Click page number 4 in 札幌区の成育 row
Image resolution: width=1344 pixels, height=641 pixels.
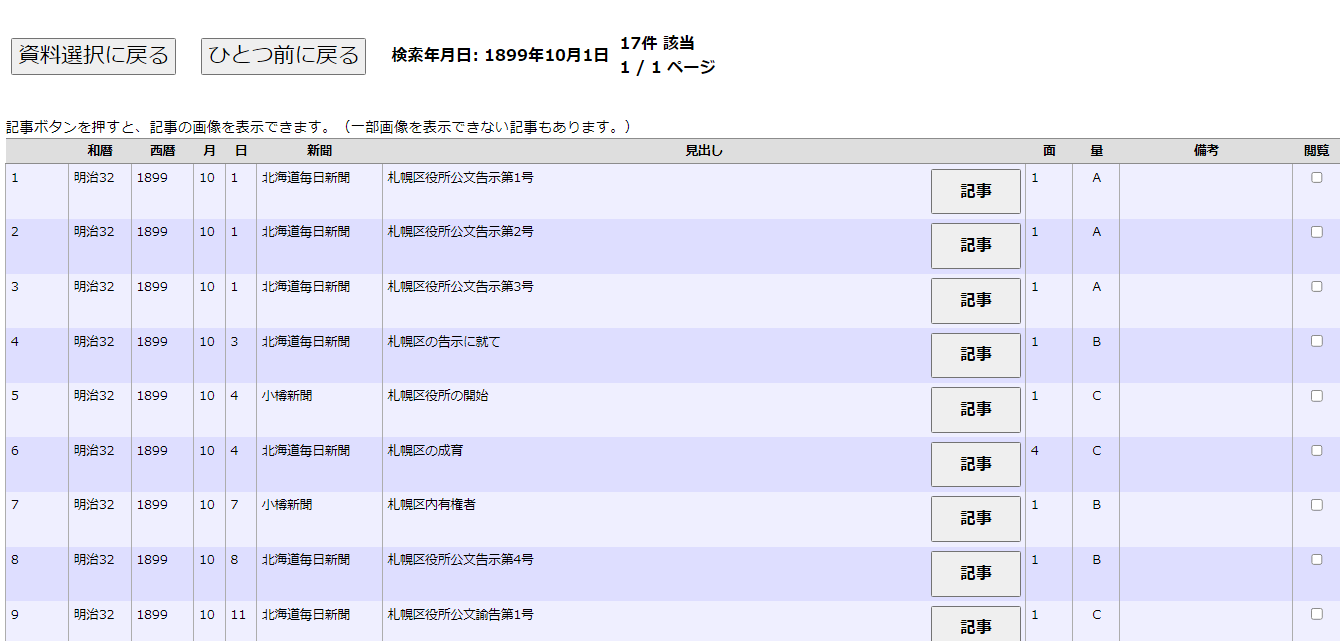pyautogui.click(x=1035, y=450)
